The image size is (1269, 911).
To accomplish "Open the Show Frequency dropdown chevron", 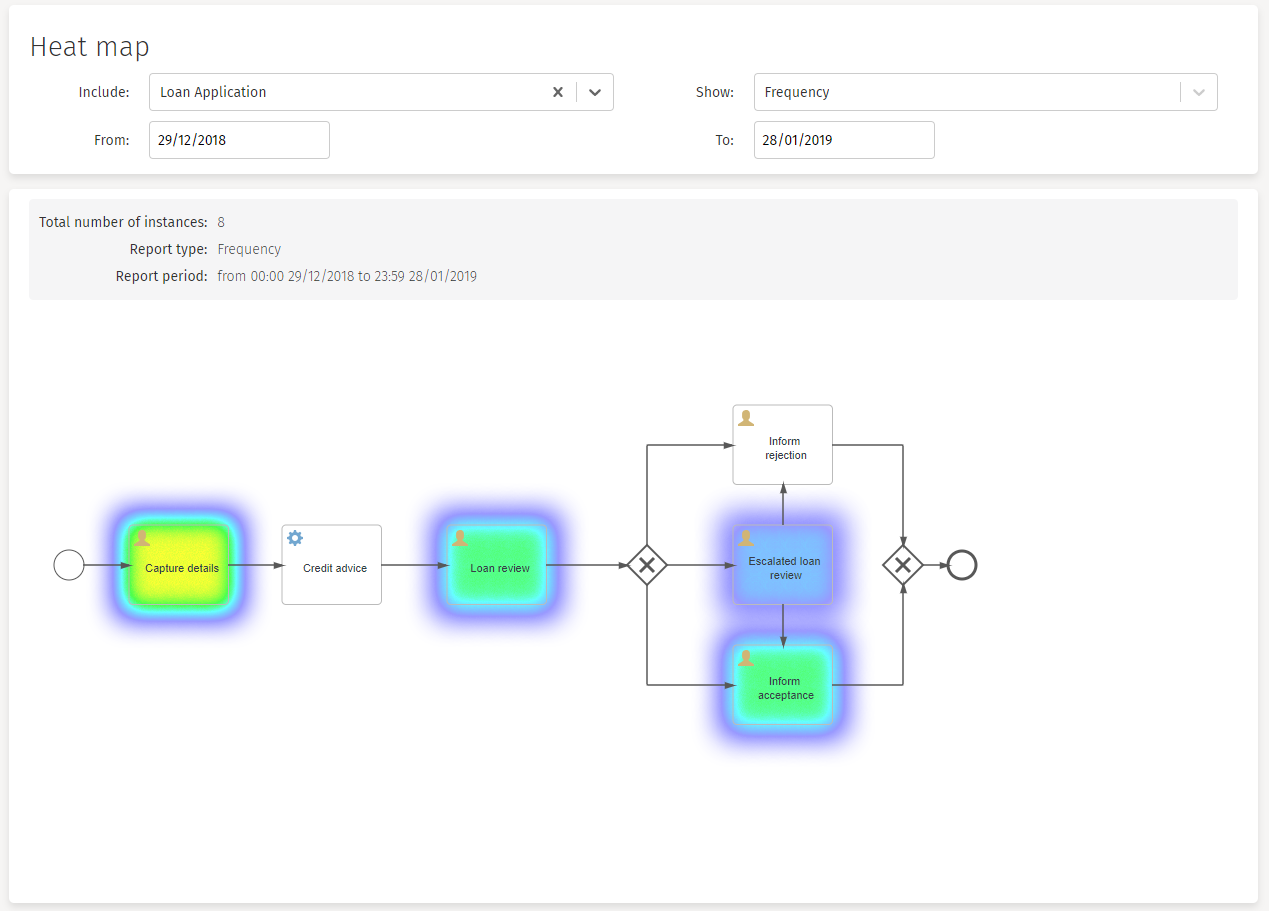I will point(1199,92).
